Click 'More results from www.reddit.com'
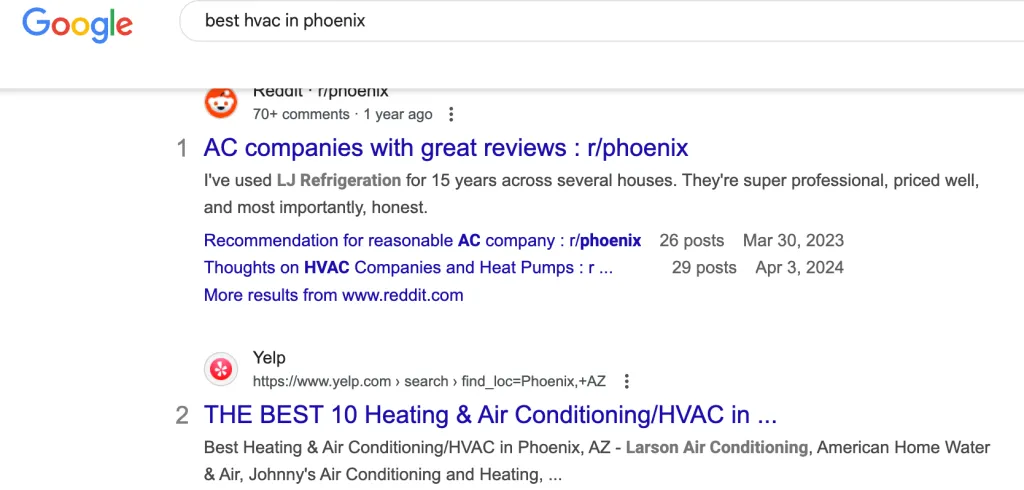The image size is (1024, 490). point(333,295)
